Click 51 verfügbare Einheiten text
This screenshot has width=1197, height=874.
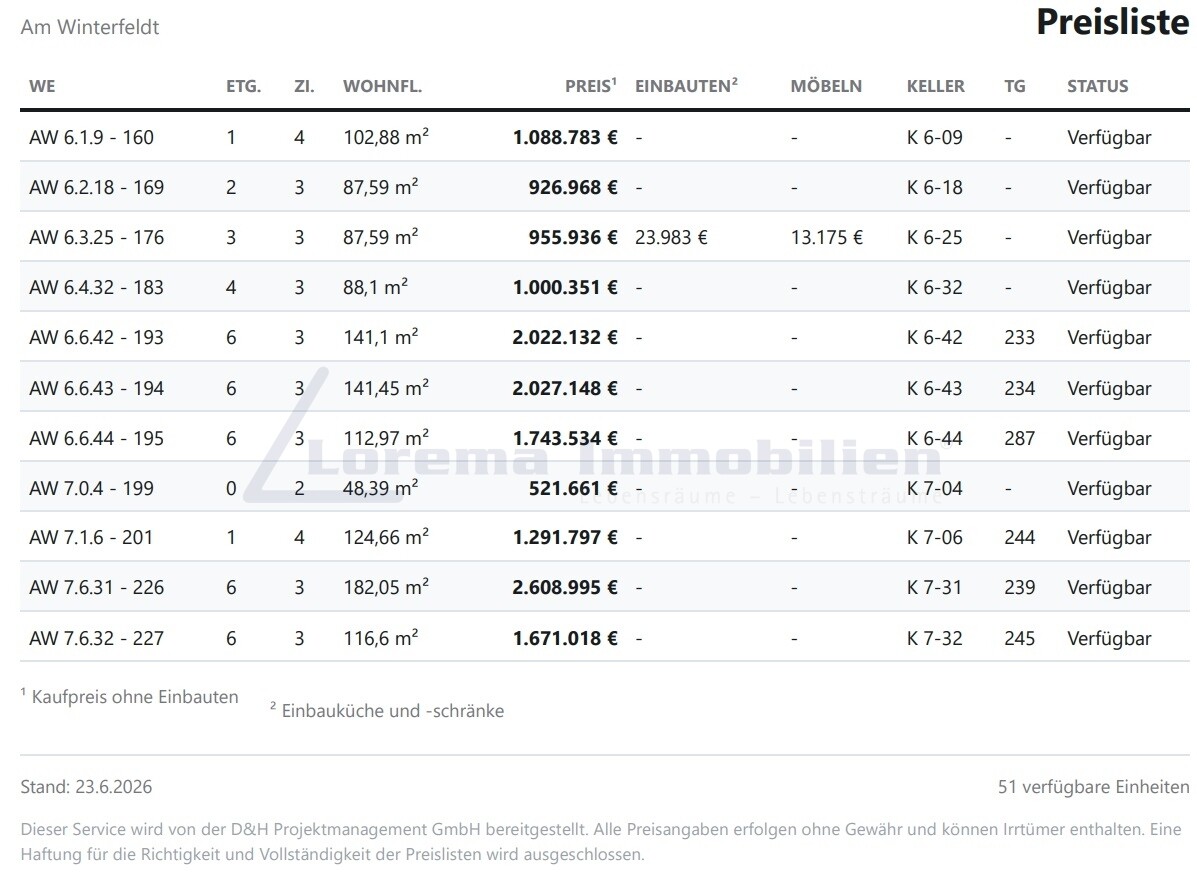point(1093,787)
